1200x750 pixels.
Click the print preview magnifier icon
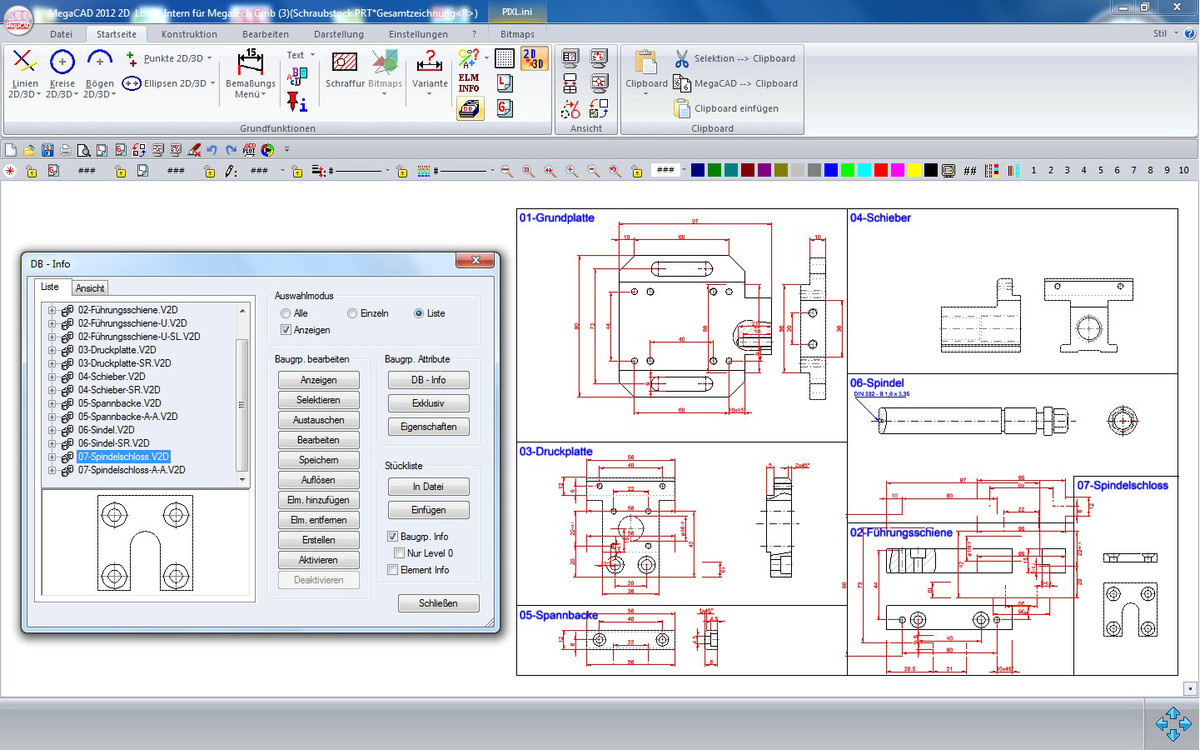[x=84, y=150]
